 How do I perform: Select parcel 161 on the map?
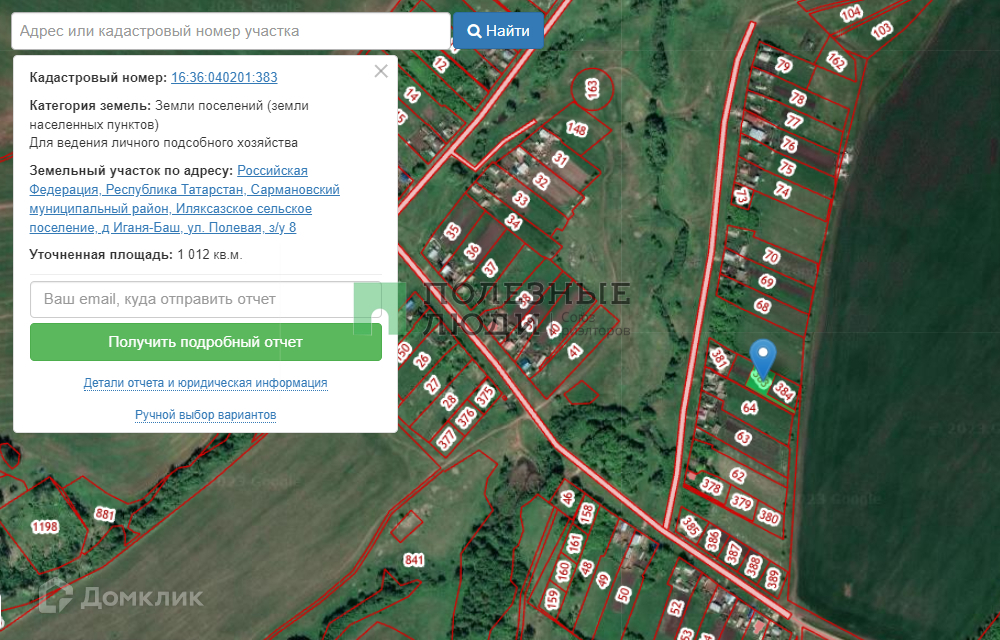[575, 544]
